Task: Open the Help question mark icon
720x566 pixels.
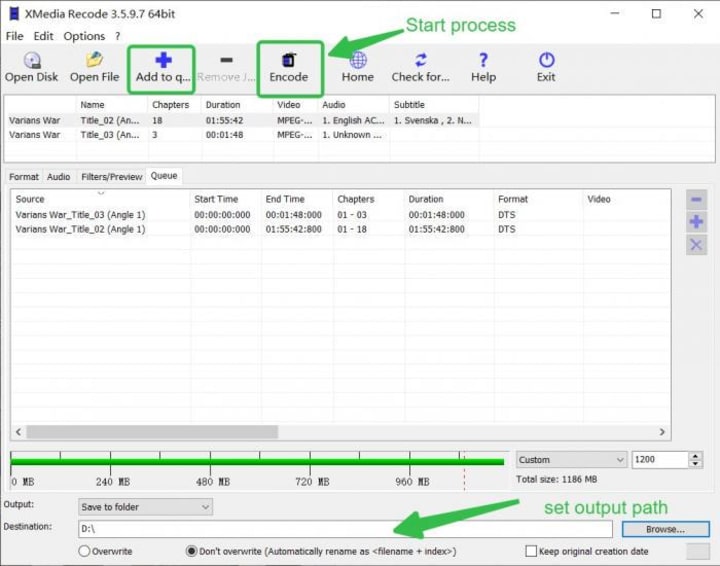Action: point(483,60)
